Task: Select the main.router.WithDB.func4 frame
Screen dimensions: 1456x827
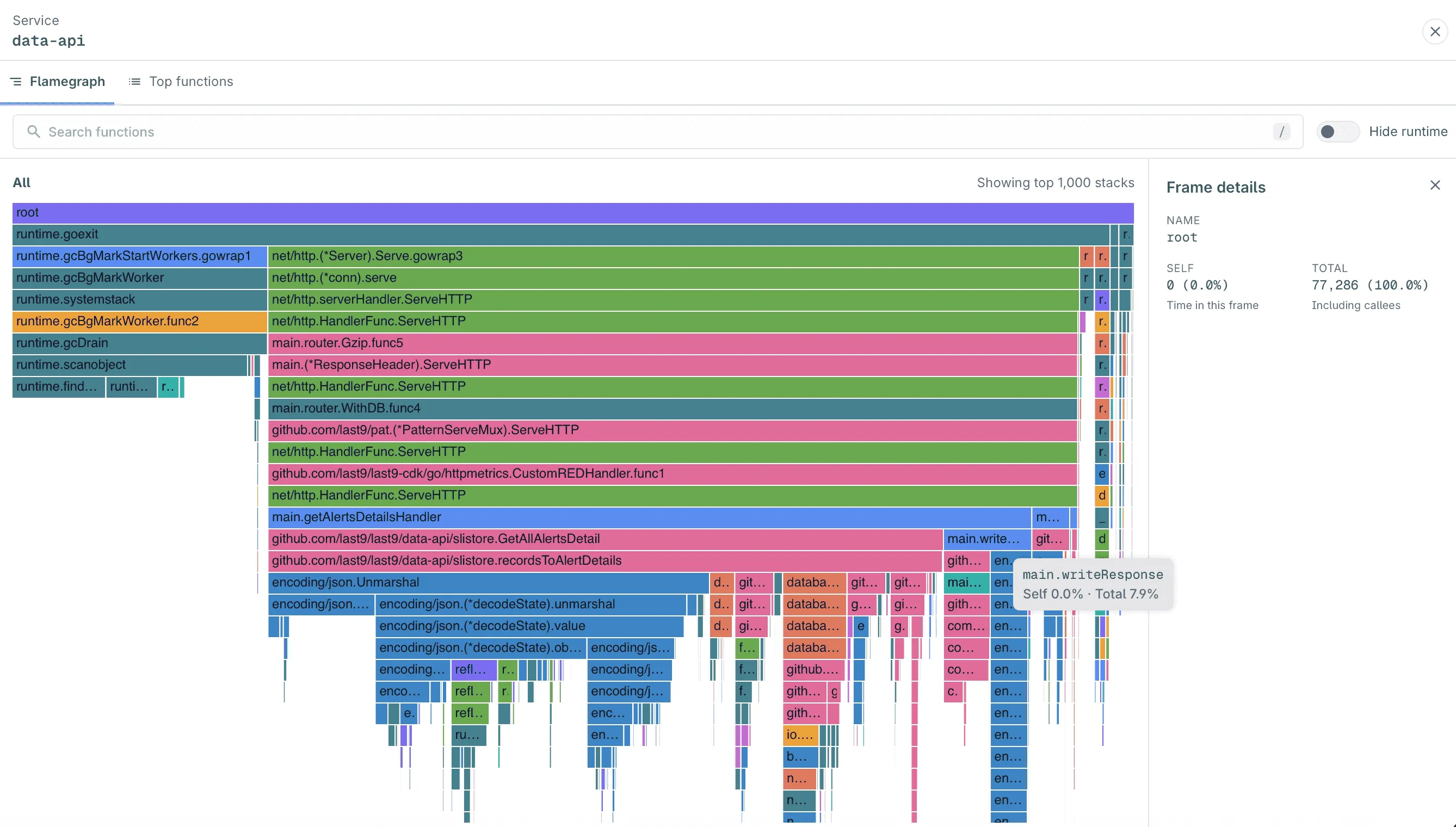Action: (673, 409)
